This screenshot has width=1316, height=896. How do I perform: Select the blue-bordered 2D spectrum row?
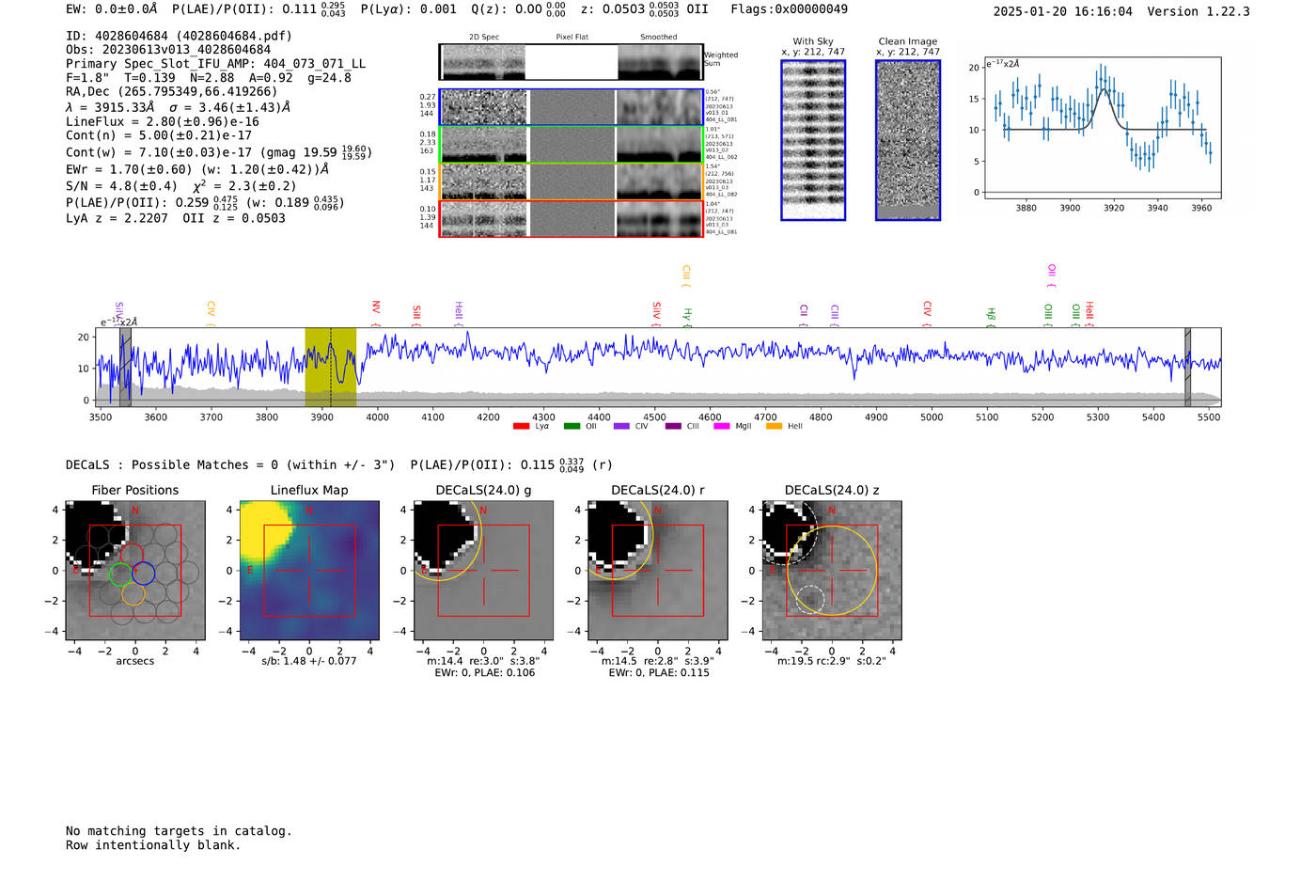pyautogui.click(x=572, y=107)
